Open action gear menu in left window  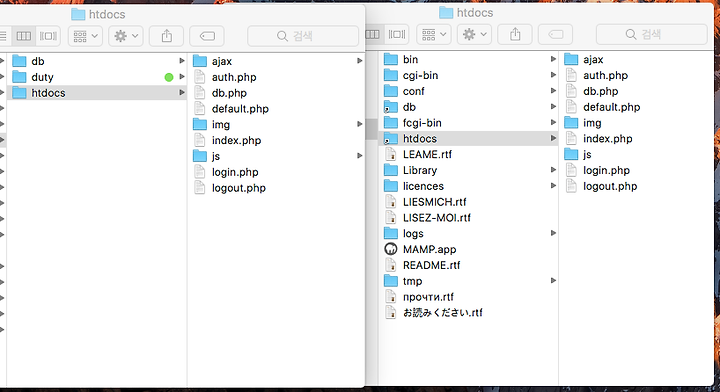click(126, 36)
